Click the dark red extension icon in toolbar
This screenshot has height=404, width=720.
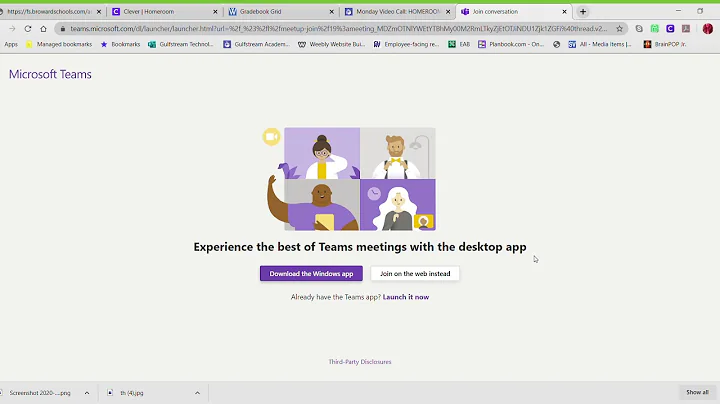pos(686,28)
